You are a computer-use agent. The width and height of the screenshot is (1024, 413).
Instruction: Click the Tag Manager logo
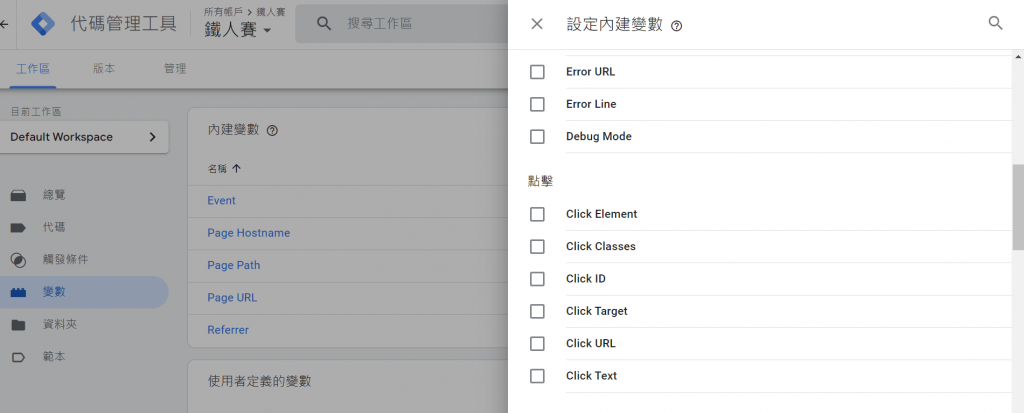43,23
